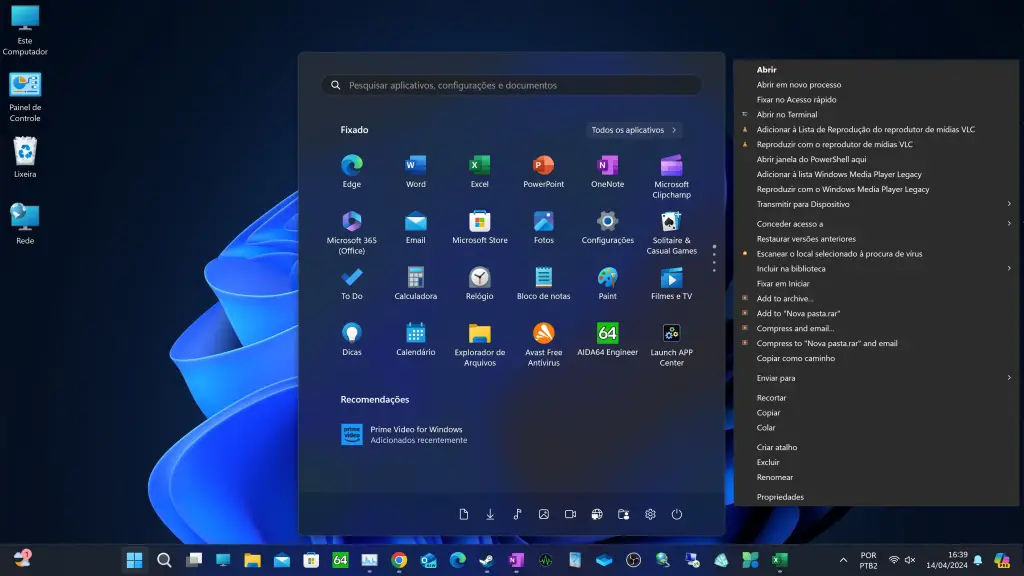Open Steam from the taskbar
The image size is (1024, 576).
(x=487, y=560)
